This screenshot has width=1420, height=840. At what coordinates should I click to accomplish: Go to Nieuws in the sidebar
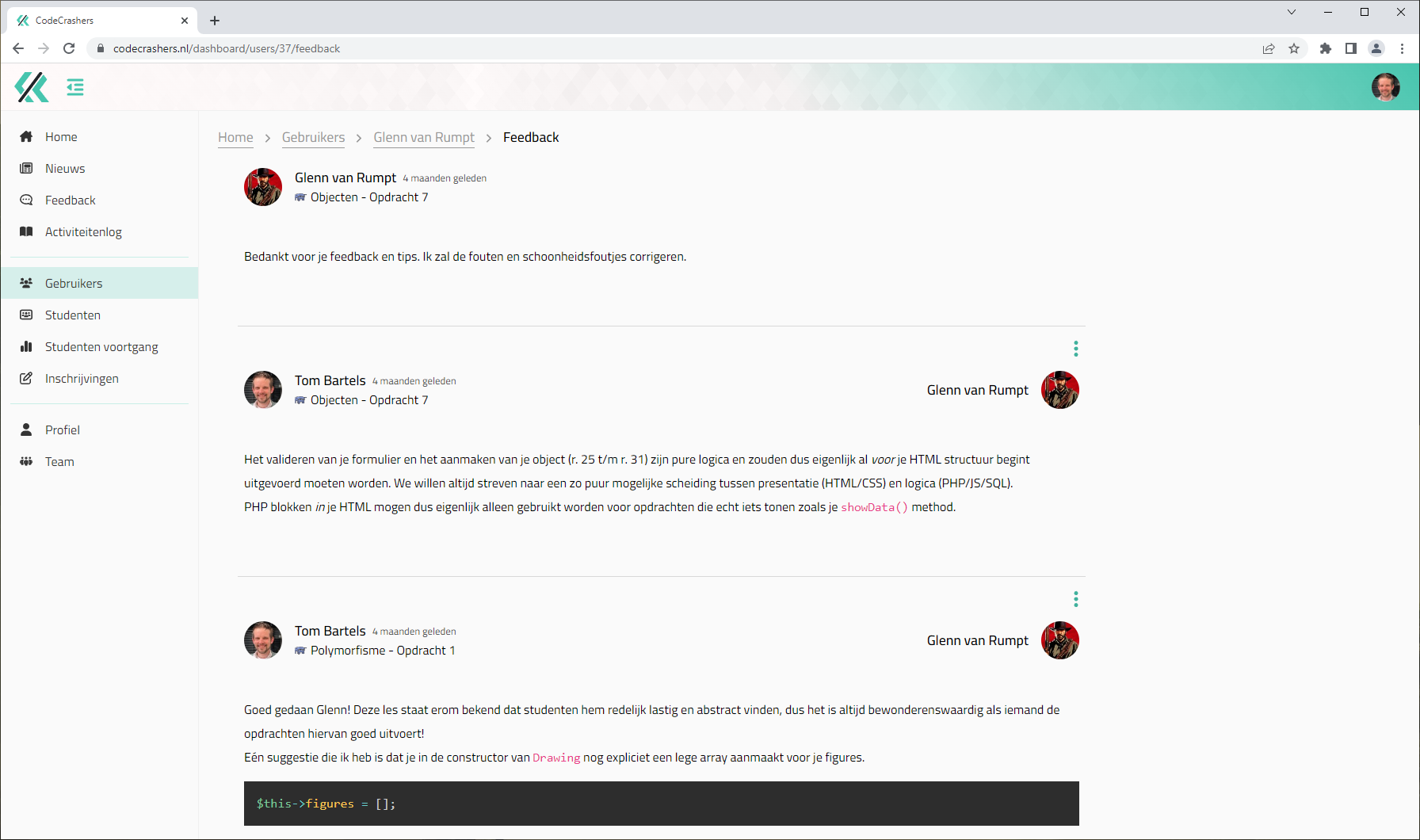pyautogui.click(x=65, y=169)
